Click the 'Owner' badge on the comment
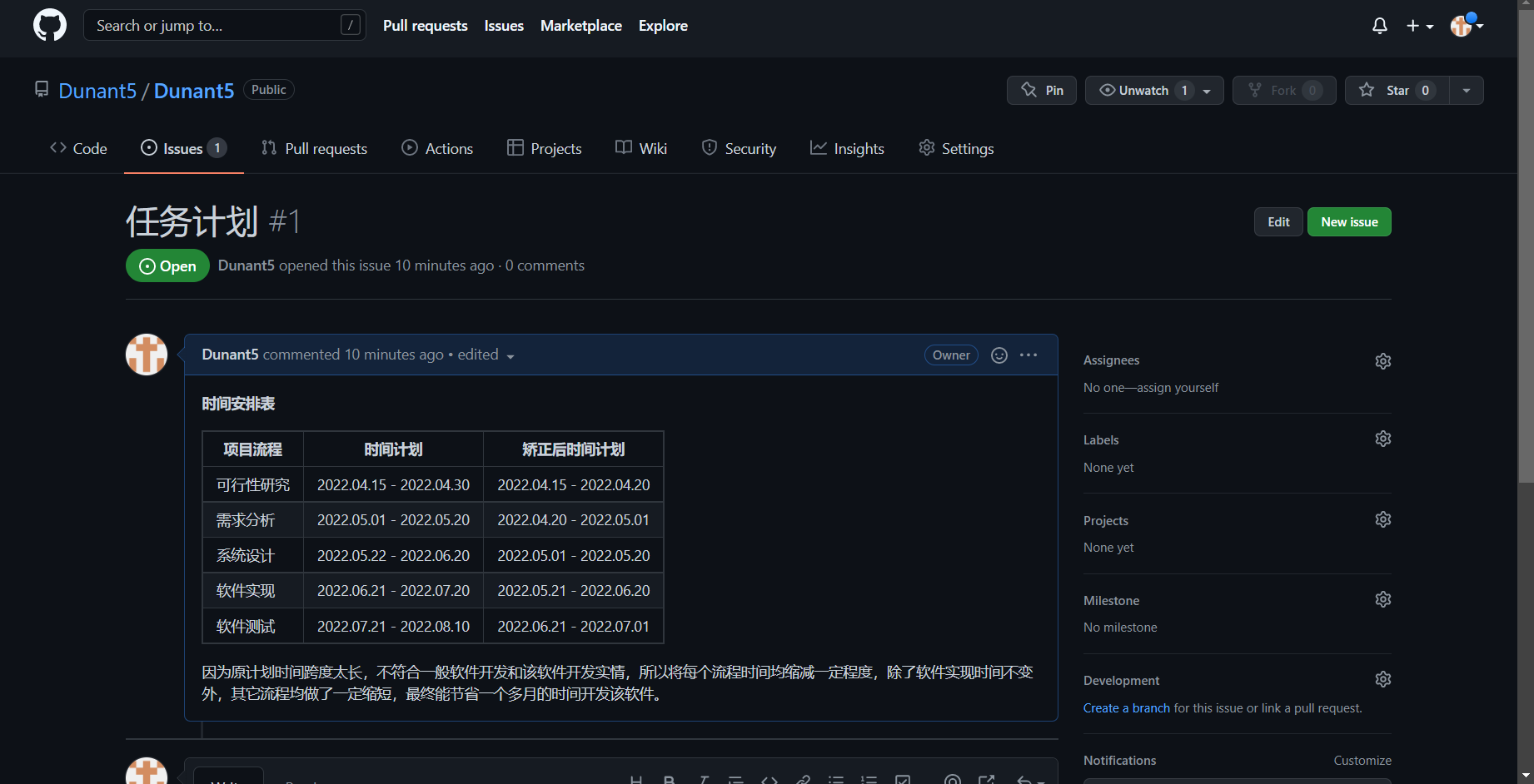Screen dimensions: 1534x784 click(x=951, y=355)
